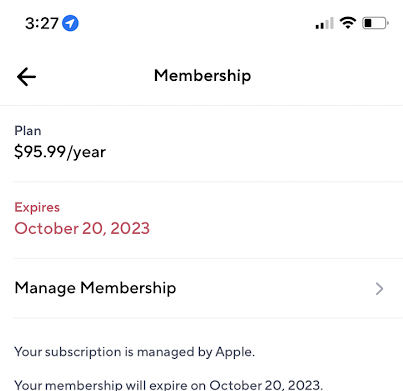Tap the red Expires label
The image size is (403, 391).
click(37, 207)
